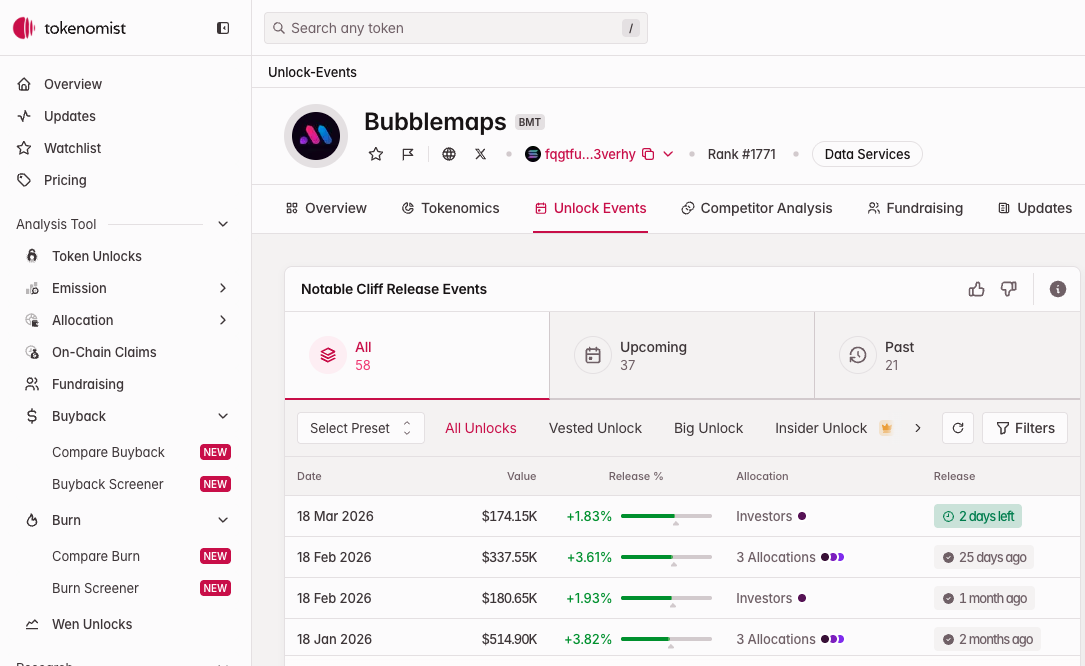Expand the Emission sidebar submenu
1085x666 pixels.
click(x=223, y=288)
